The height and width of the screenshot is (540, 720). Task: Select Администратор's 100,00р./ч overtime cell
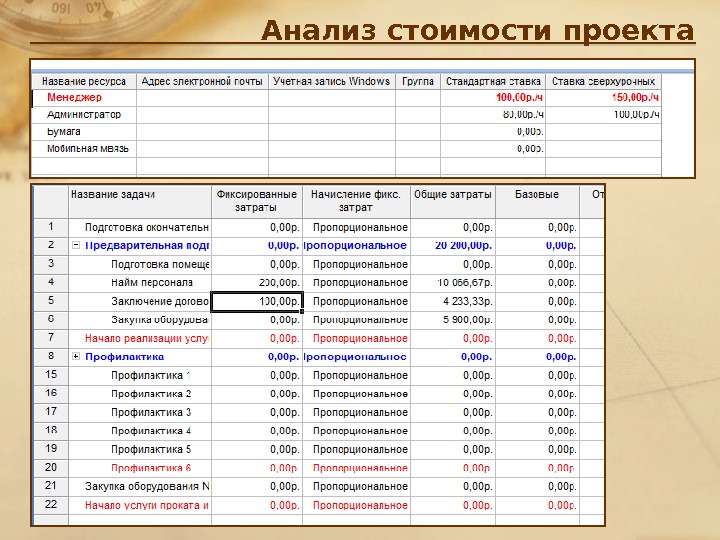coord(603,114)
